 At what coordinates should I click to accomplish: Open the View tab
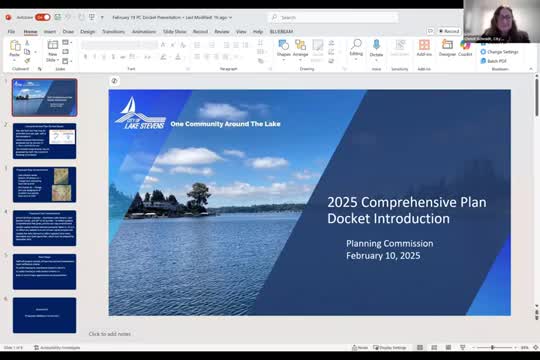point(241,32)
